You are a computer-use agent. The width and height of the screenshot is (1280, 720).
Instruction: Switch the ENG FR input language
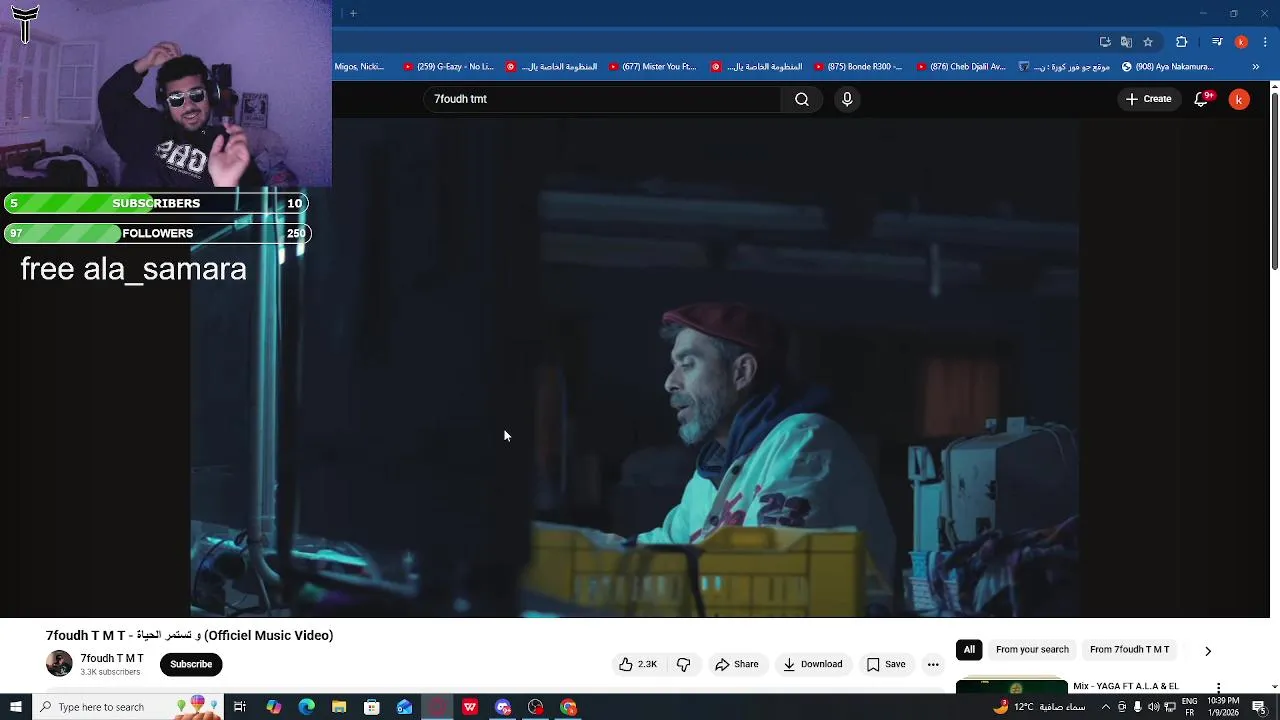pyautogui.click(x=1190, y=707)
